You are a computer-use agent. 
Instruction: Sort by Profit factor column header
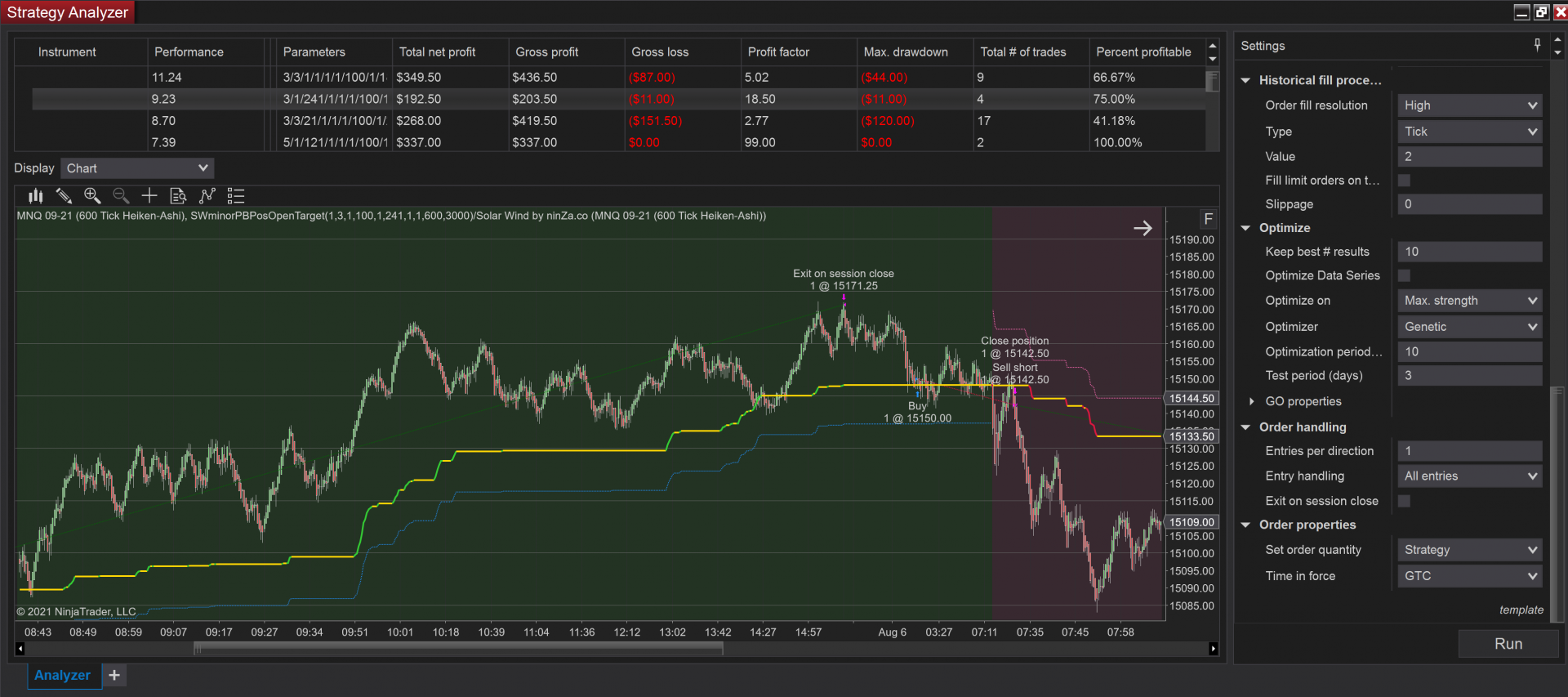point(799,52)
